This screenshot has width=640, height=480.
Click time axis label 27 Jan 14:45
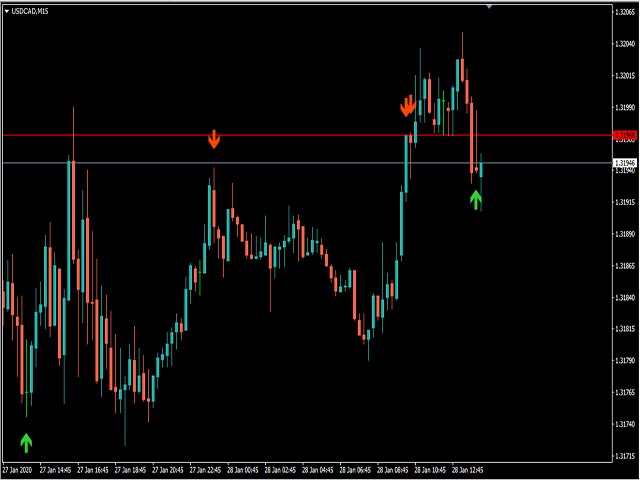tap(56, 470)
